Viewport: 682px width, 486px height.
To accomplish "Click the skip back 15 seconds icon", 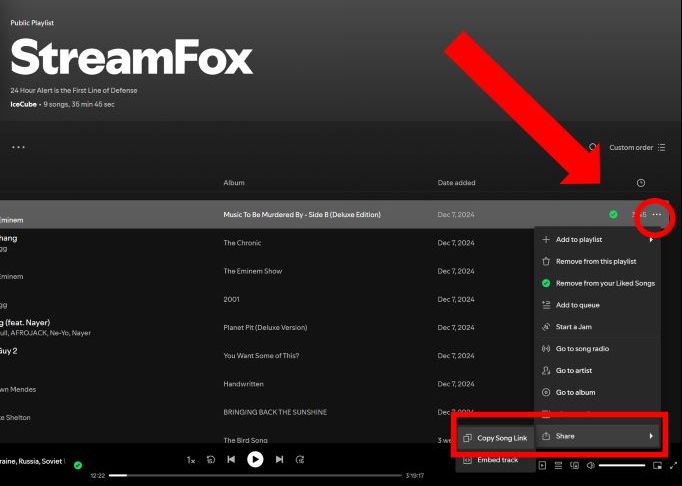I will pyautogui.click(x=211, y=459).
